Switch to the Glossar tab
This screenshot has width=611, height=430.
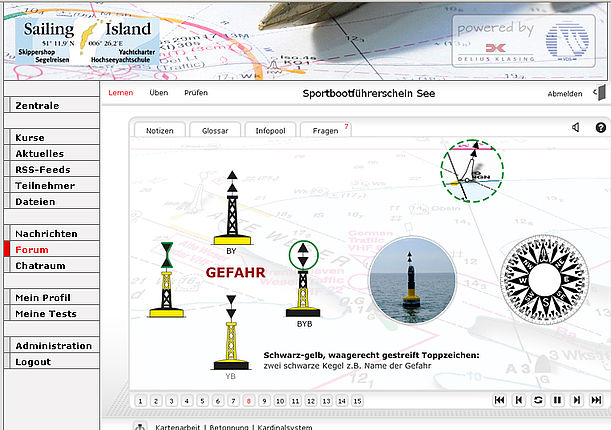(x=214, y=130)
